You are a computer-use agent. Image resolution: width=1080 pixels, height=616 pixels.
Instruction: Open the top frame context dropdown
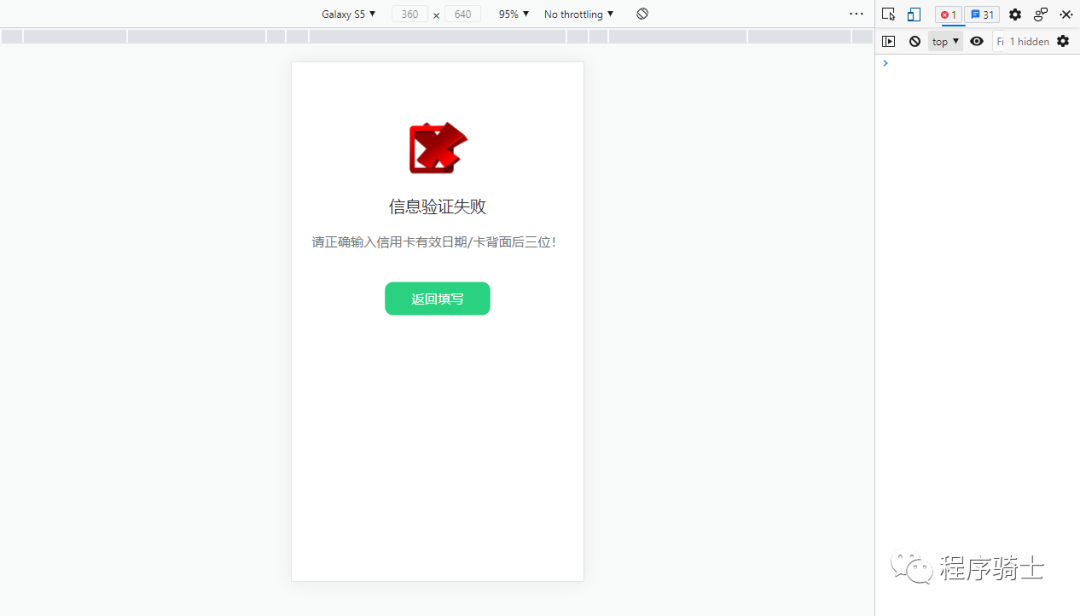[x=944, y=41]
